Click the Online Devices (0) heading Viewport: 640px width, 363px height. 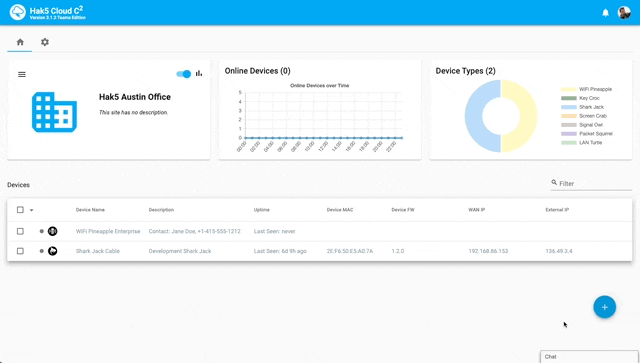pyautogui.click(x=258, y=71)
